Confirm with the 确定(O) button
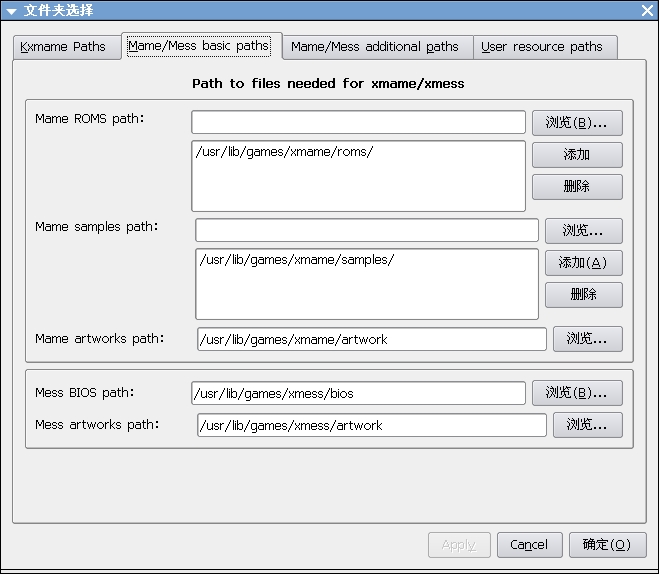 point(607,545)
